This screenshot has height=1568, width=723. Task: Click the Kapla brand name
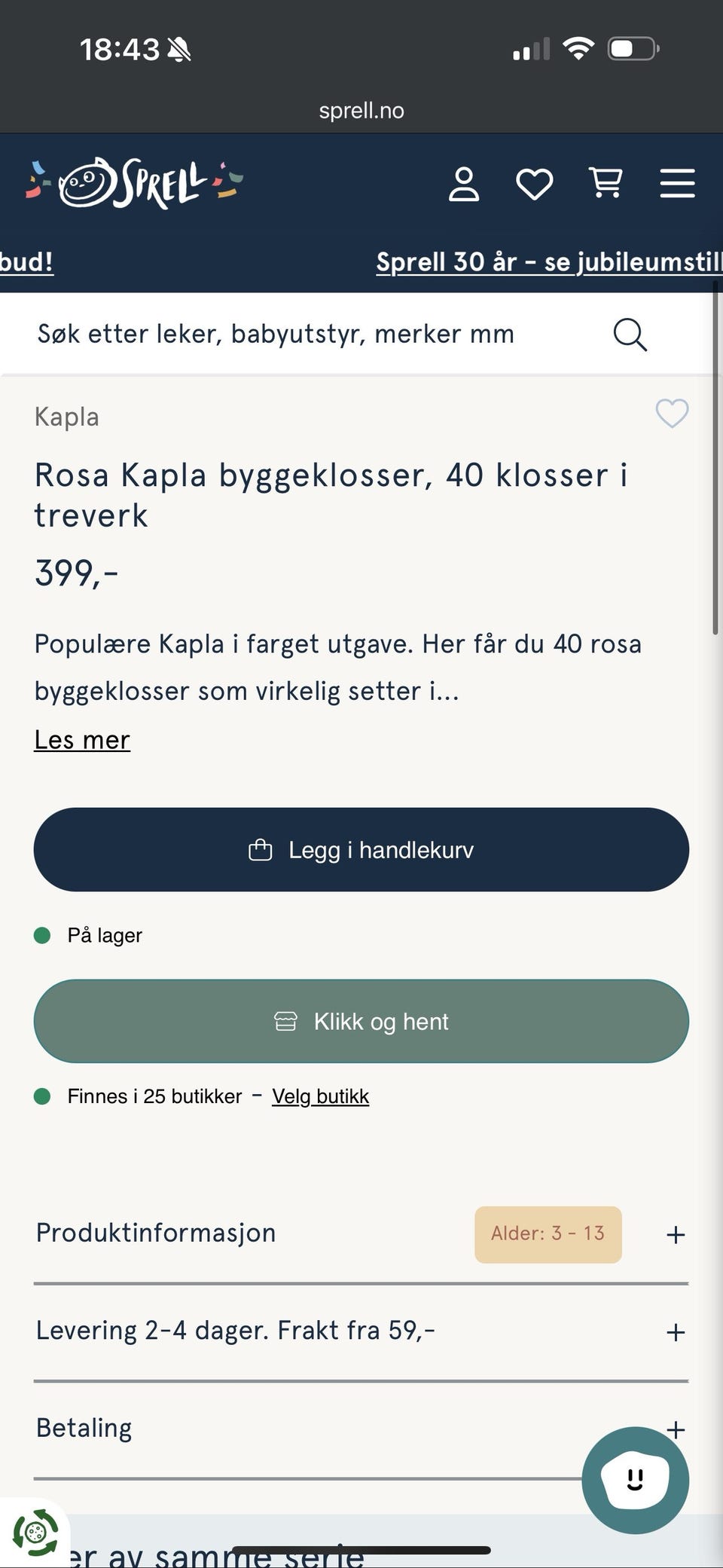67,417
